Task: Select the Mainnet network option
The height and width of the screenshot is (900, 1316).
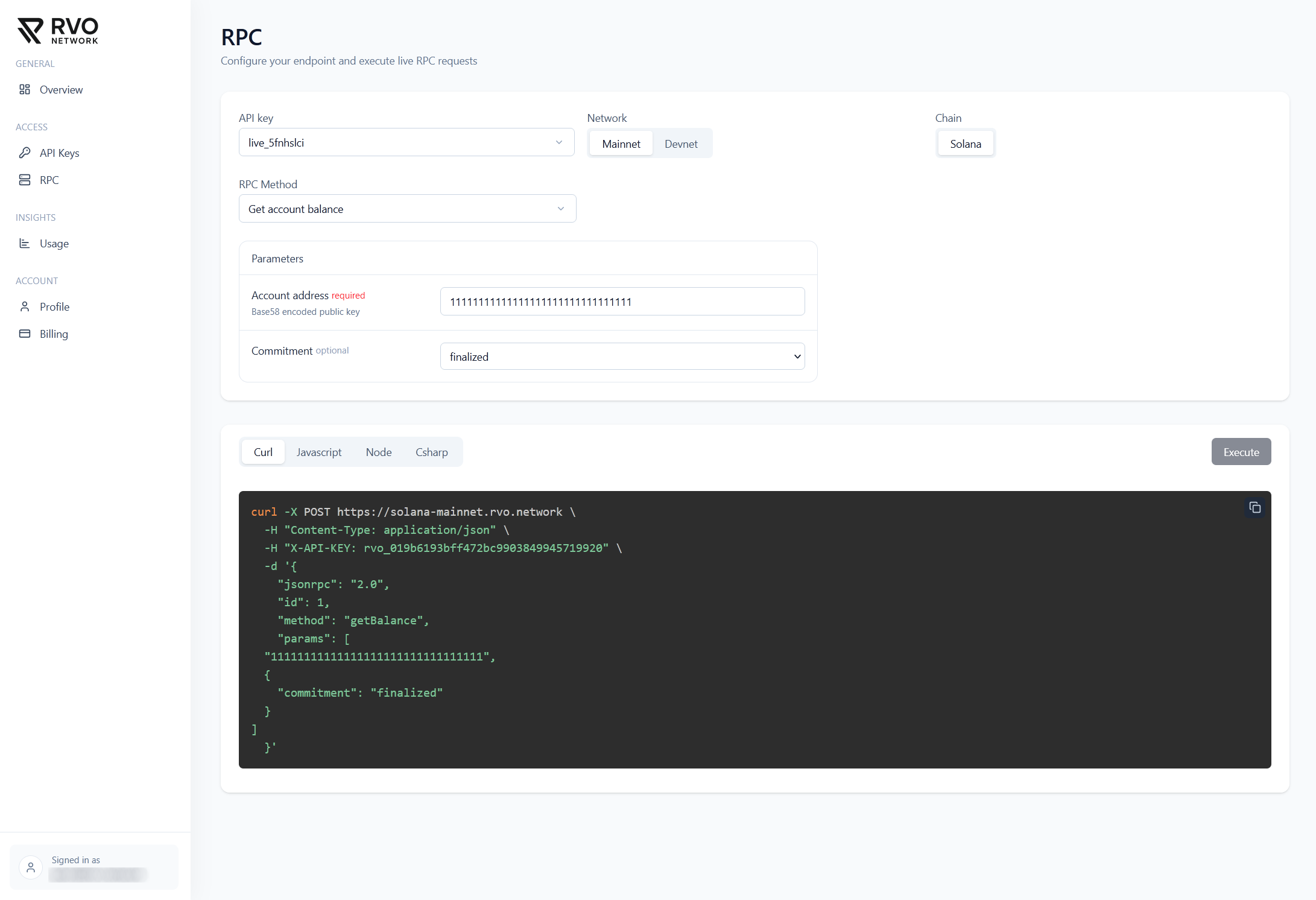Action: coord(621,143)
